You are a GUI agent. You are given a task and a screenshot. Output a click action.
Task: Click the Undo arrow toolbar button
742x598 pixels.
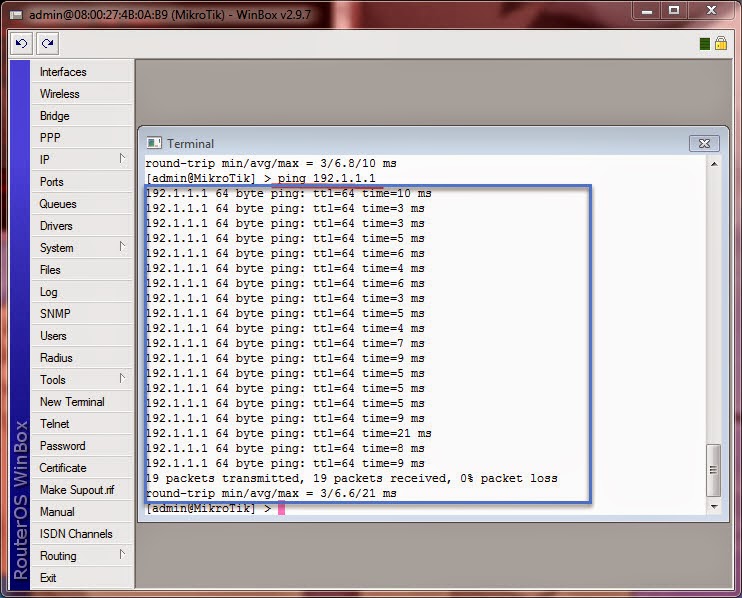pos(21,44)
